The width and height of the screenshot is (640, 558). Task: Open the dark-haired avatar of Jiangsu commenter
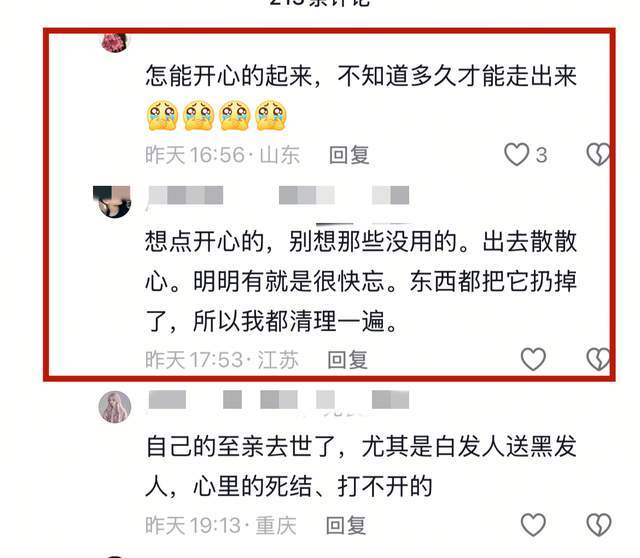click(x=112, y=202)
